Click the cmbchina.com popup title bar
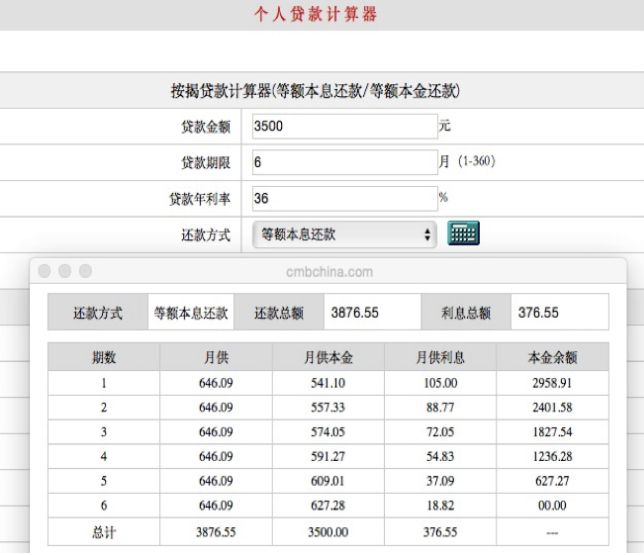This screenshot has height=555, width=644. [329, 271]
